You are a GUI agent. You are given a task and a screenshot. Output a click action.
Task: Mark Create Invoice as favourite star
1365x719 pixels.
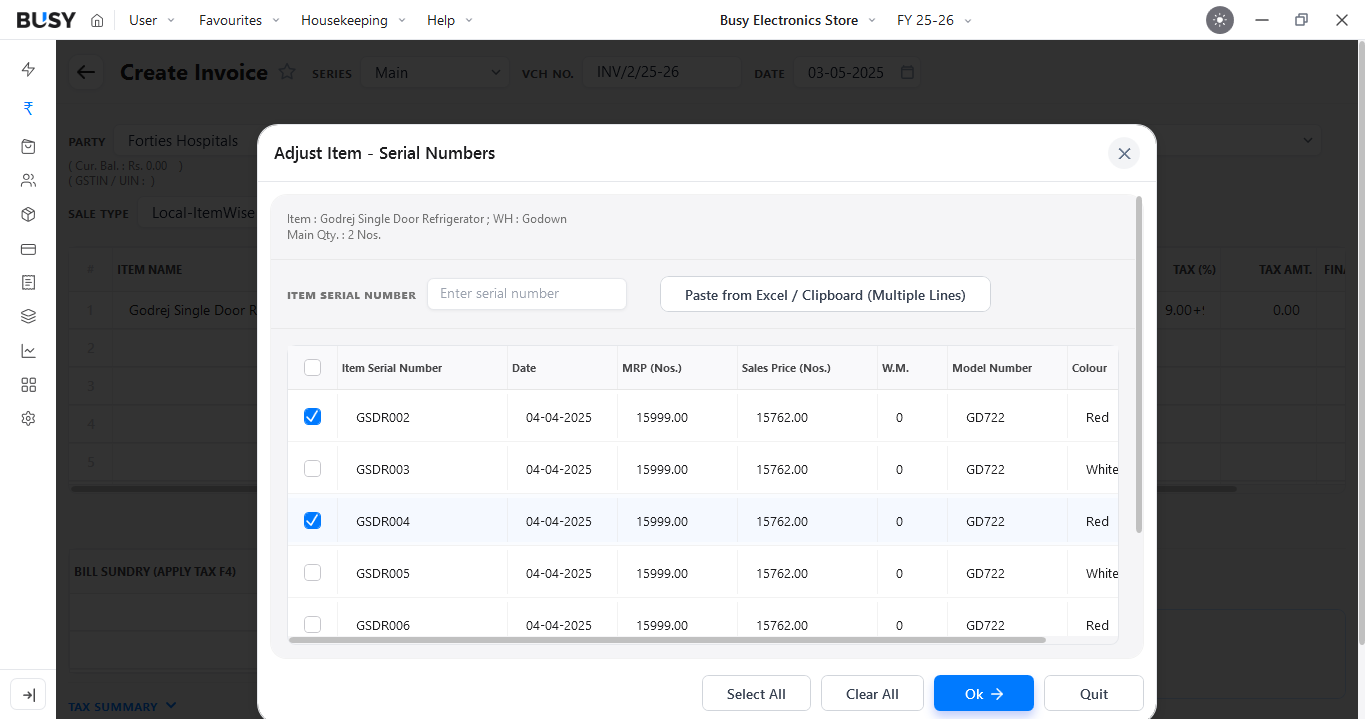[287, 72]
